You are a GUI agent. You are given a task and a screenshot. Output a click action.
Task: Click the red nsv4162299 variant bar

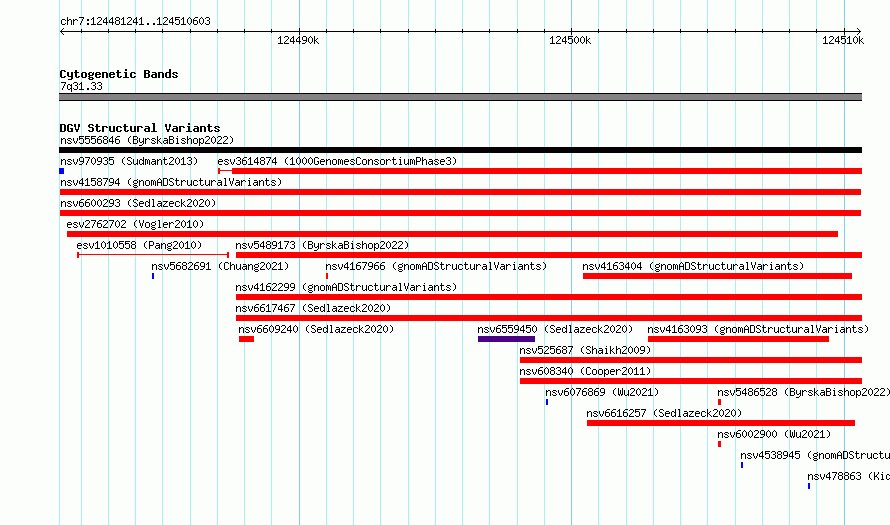pyautogui.click(x=549, y=297)
